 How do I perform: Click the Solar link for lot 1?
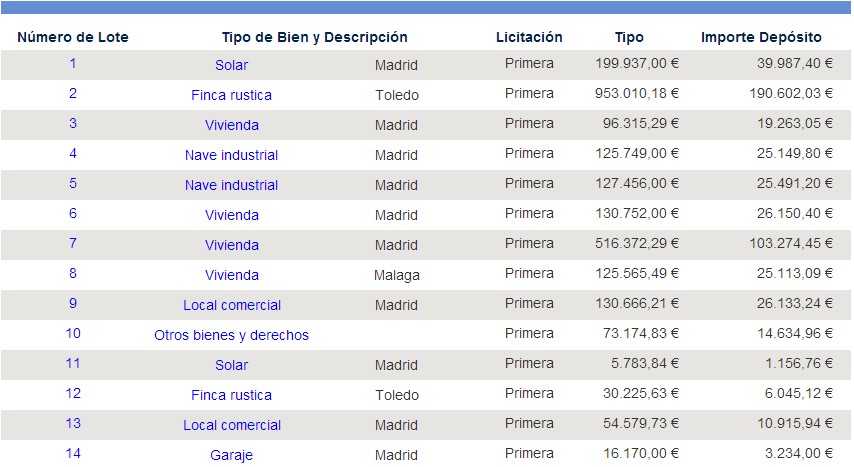pos(231,65)
